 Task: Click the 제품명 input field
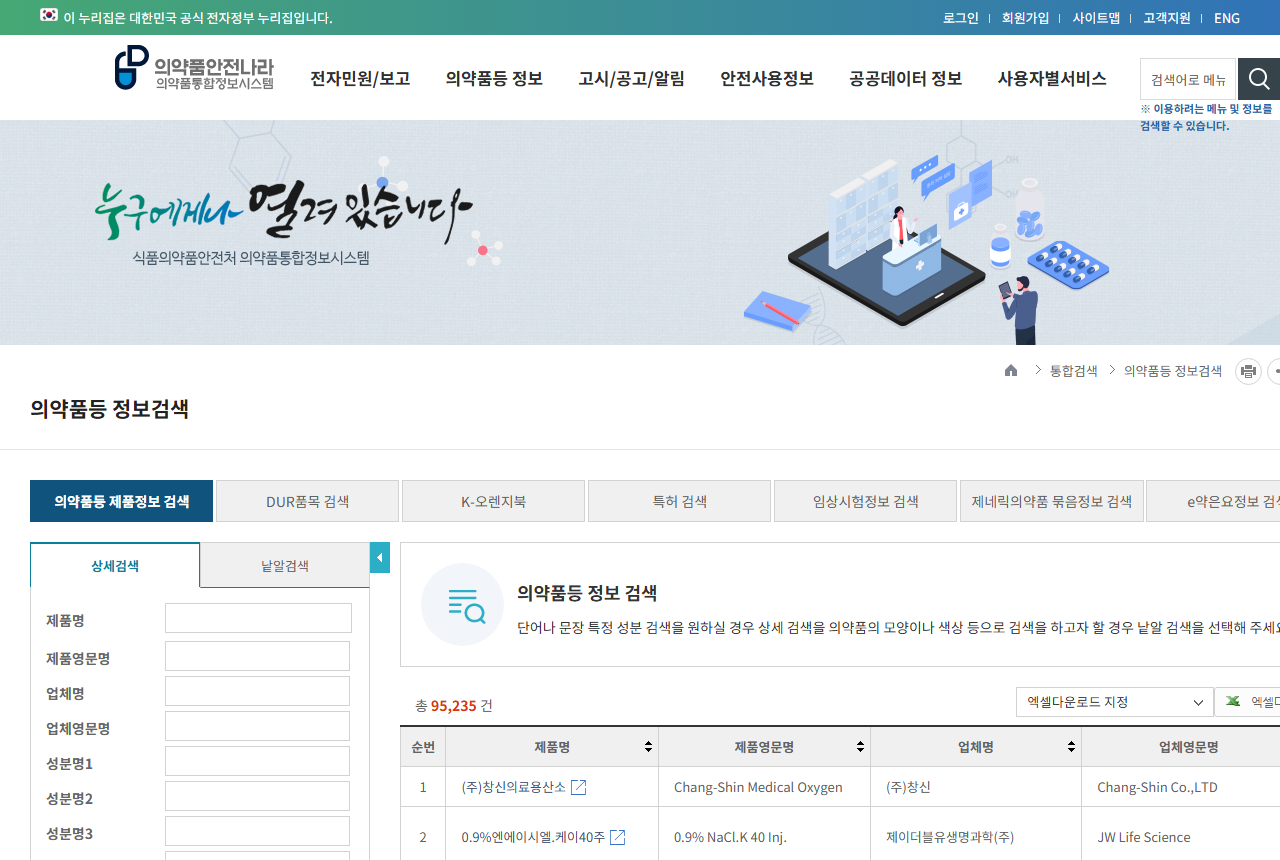258,618
